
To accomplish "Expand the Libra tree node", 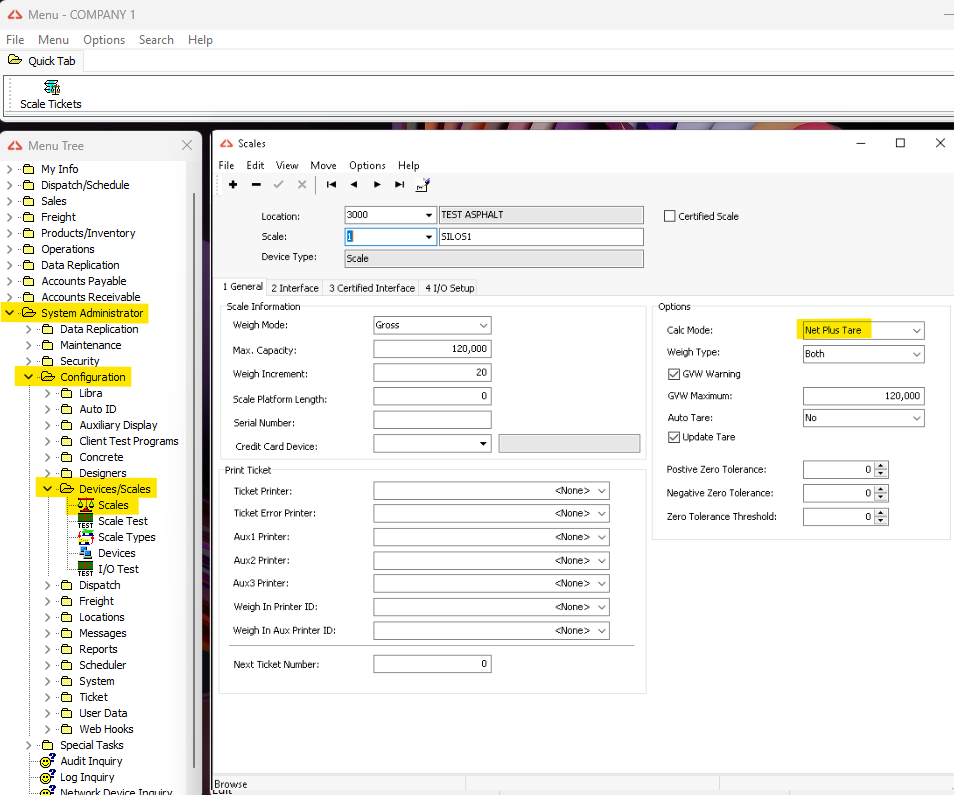I will (47, 393).
